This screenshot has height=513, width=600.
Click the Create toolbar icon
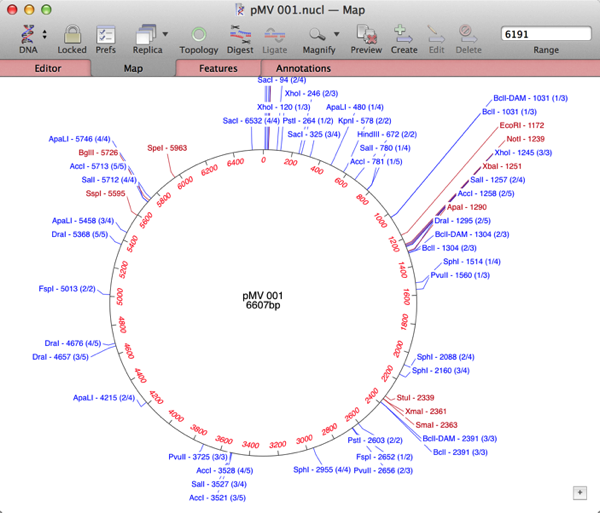404,33
